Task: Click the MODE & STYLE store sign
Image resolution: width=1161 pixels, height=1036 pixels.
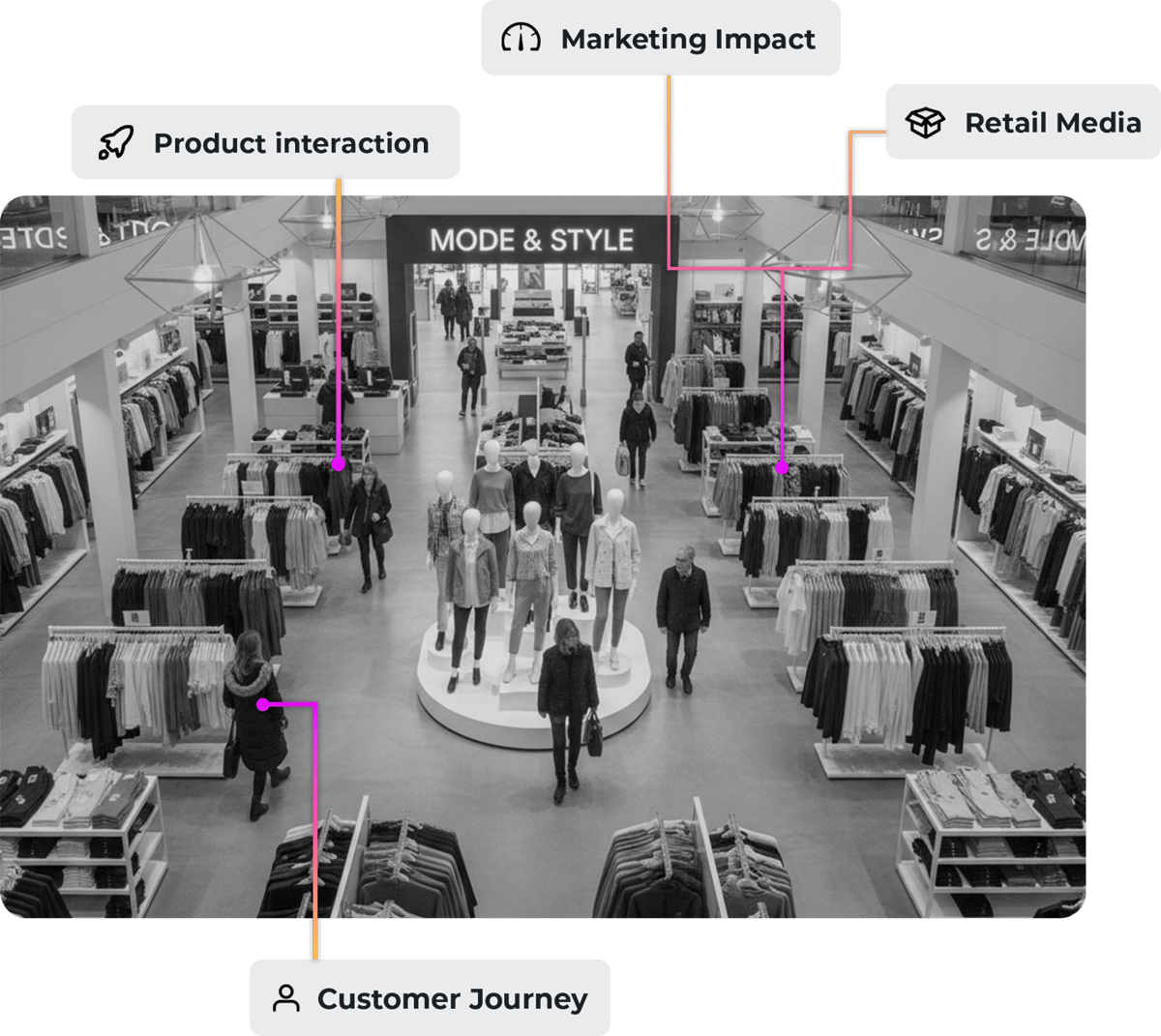Action: click(x=531, y=240)
